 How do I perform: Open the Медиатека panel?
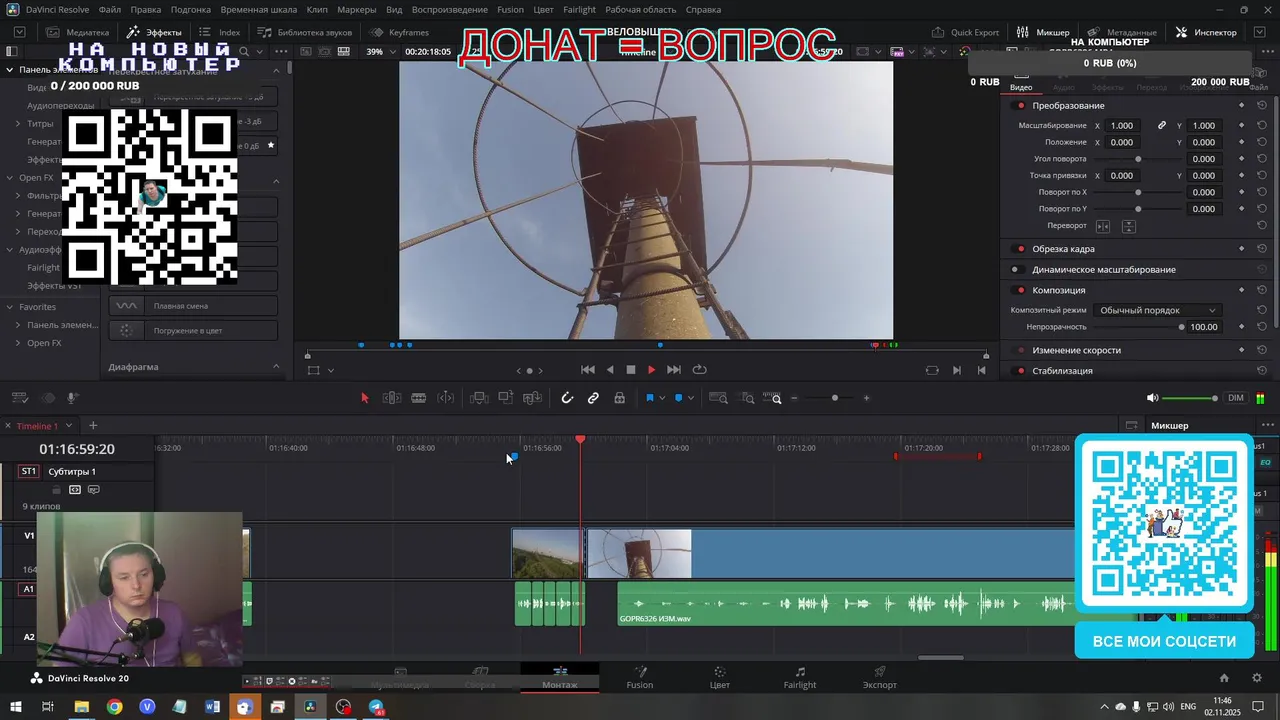78,32
